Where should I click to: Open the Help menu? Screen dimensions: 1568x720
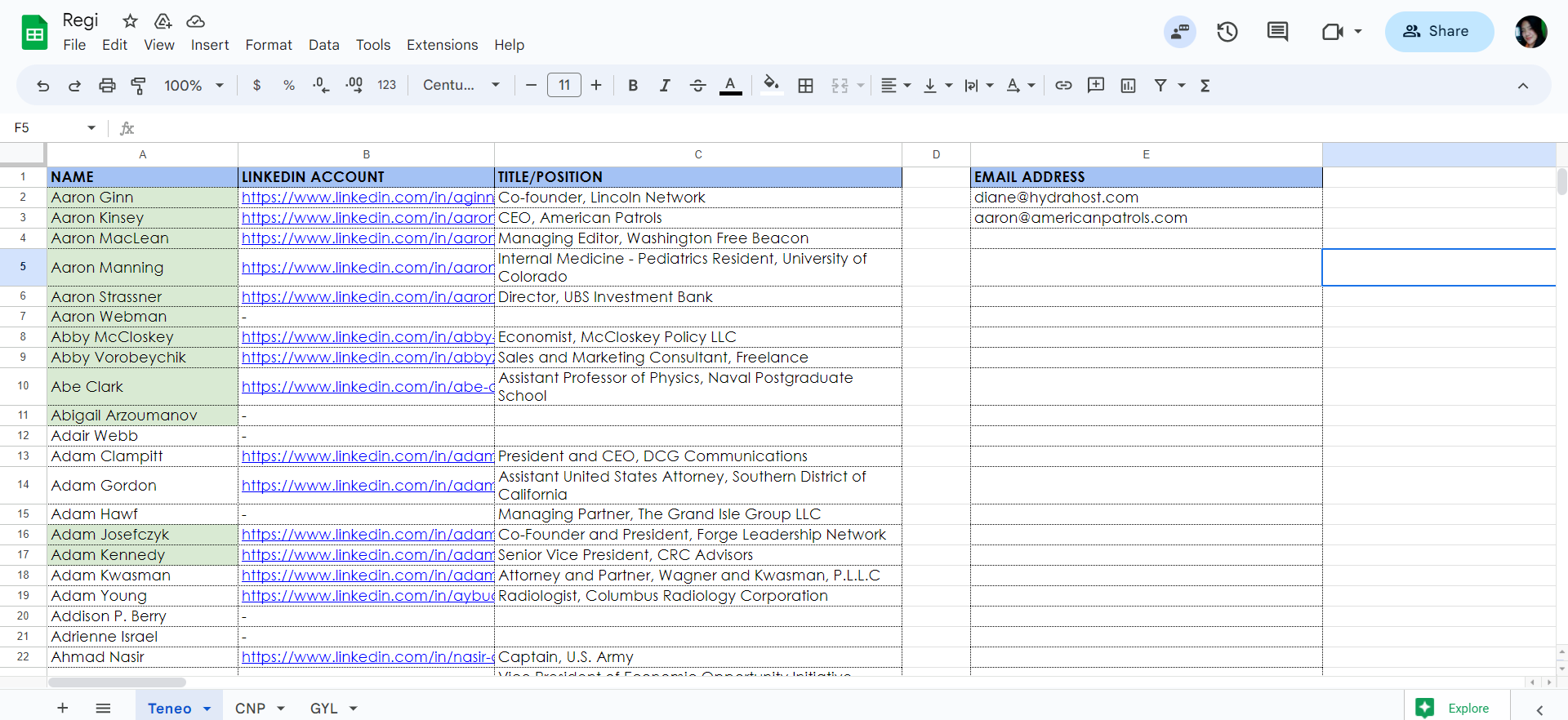[510, 45]
